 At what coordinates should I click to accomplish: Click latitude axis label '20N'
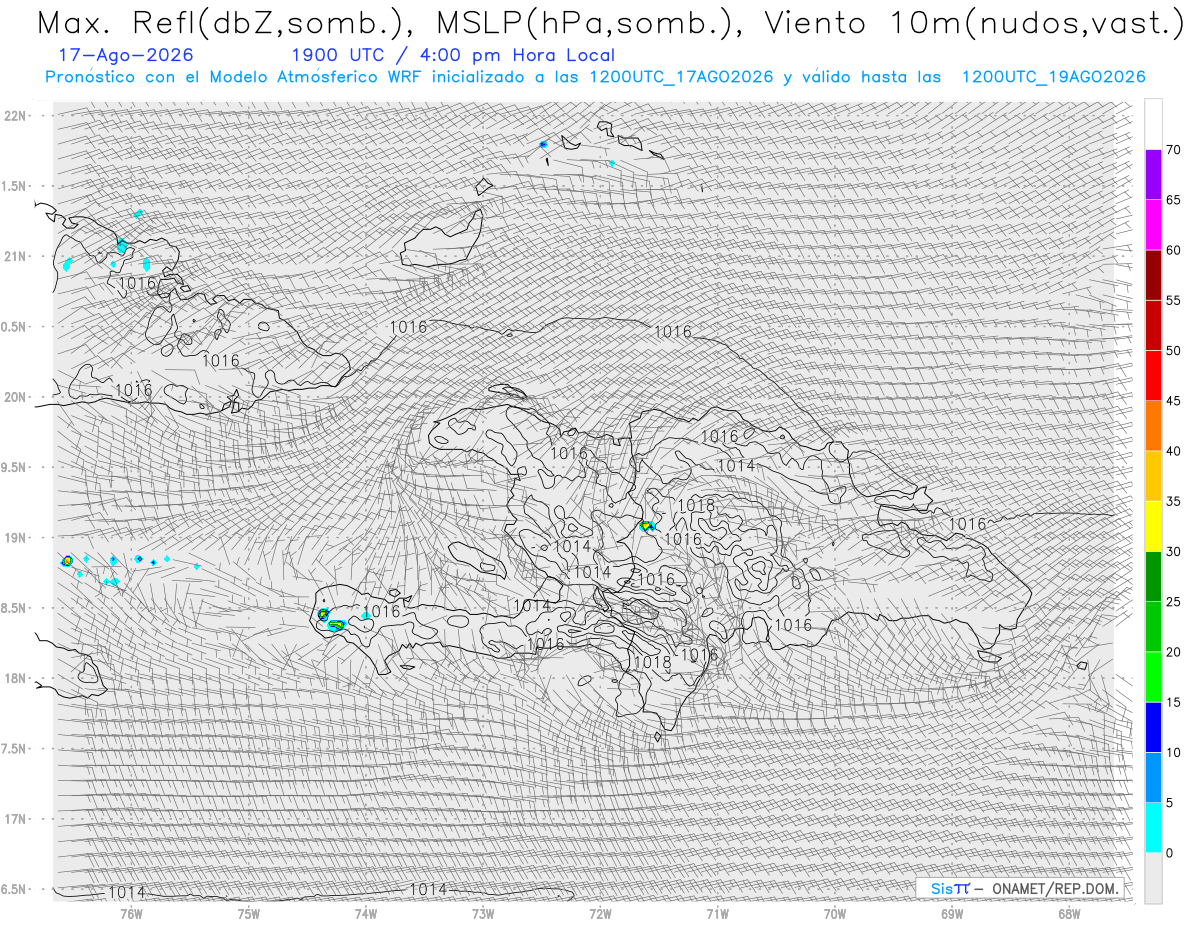tap(16, 397)
